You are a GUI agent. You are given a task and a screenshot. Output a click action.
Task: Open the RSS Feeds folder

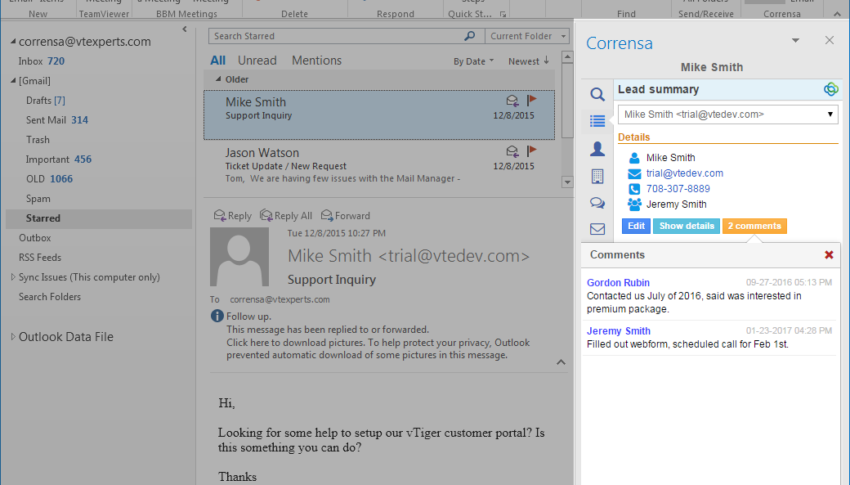tap(99, 257)
